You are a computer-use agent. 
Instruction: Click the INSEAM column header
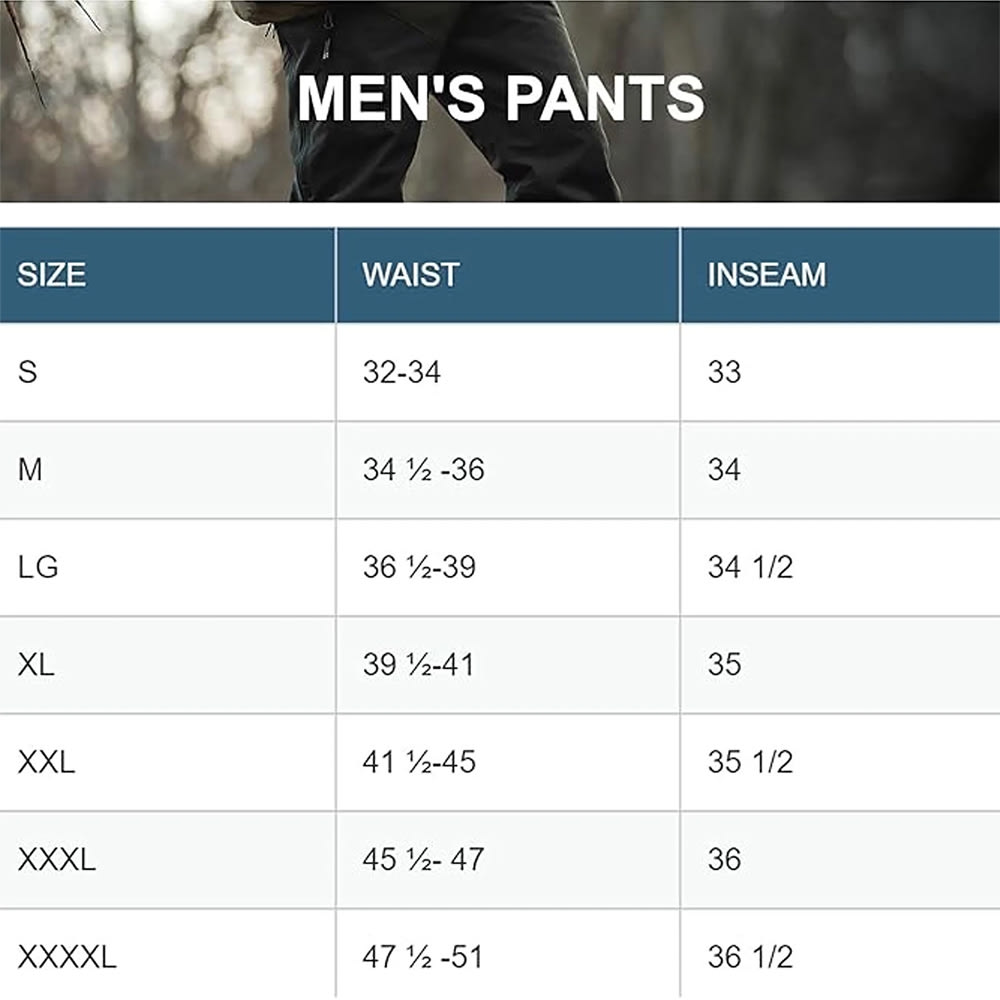pos(766,275)
